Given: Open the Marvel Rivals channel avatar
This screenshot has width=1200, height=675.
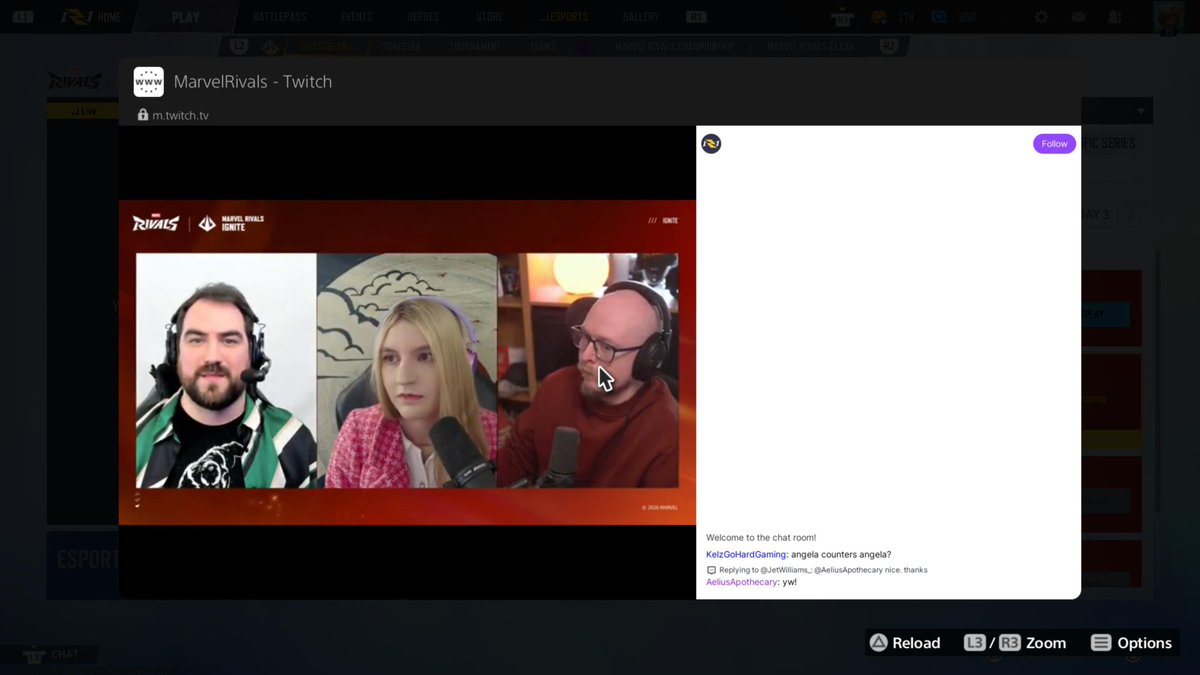Looking at the screenshot, I should click(711, 144).
